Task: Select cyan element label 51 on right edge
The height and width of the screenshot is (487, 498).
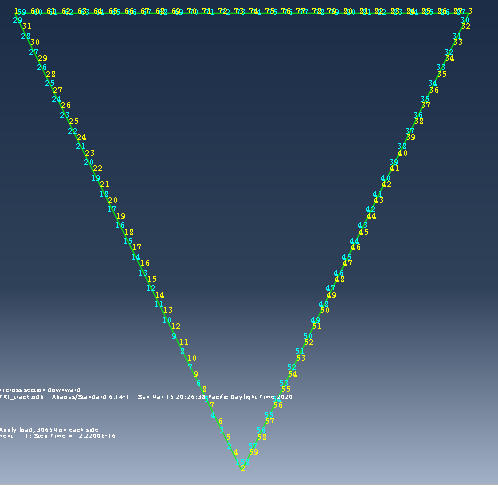Action: tap(300, 351)
